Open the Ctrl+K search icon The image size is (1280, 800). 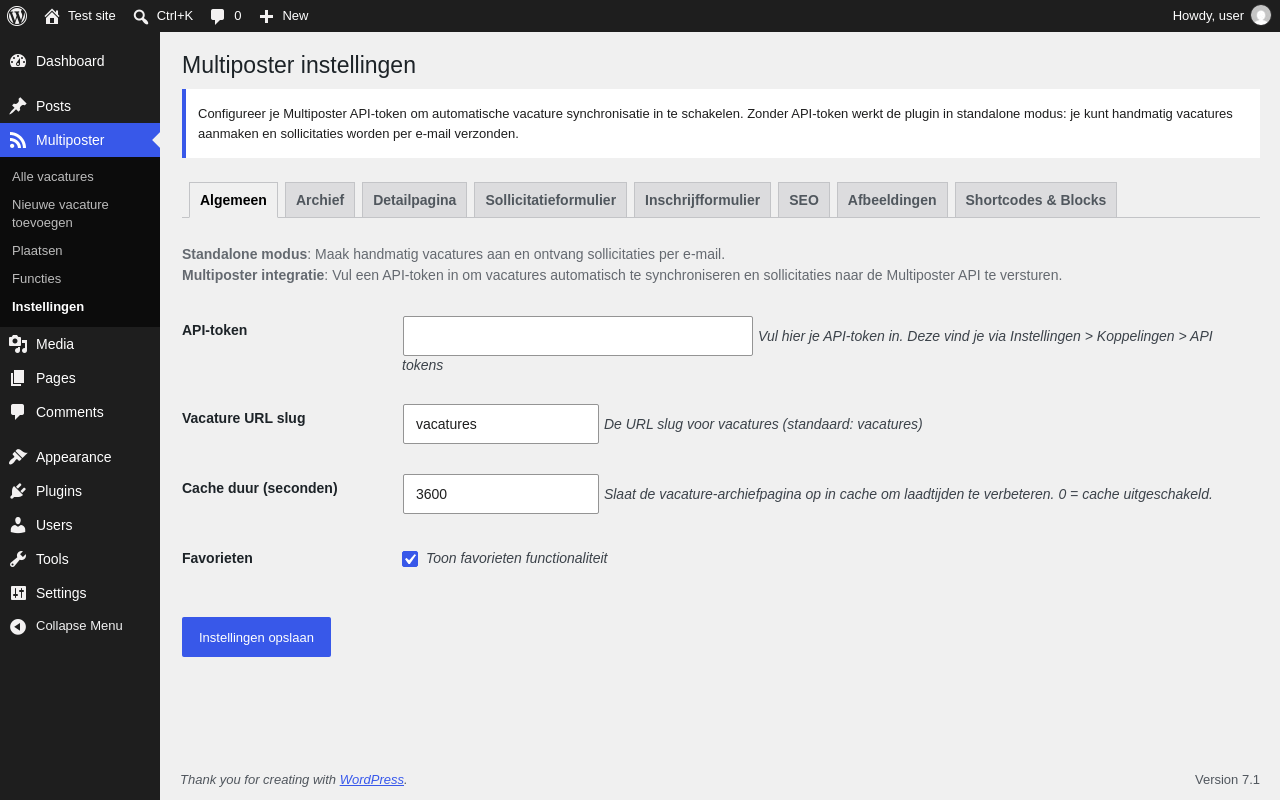pyautogui.click(x=141, y=16)
